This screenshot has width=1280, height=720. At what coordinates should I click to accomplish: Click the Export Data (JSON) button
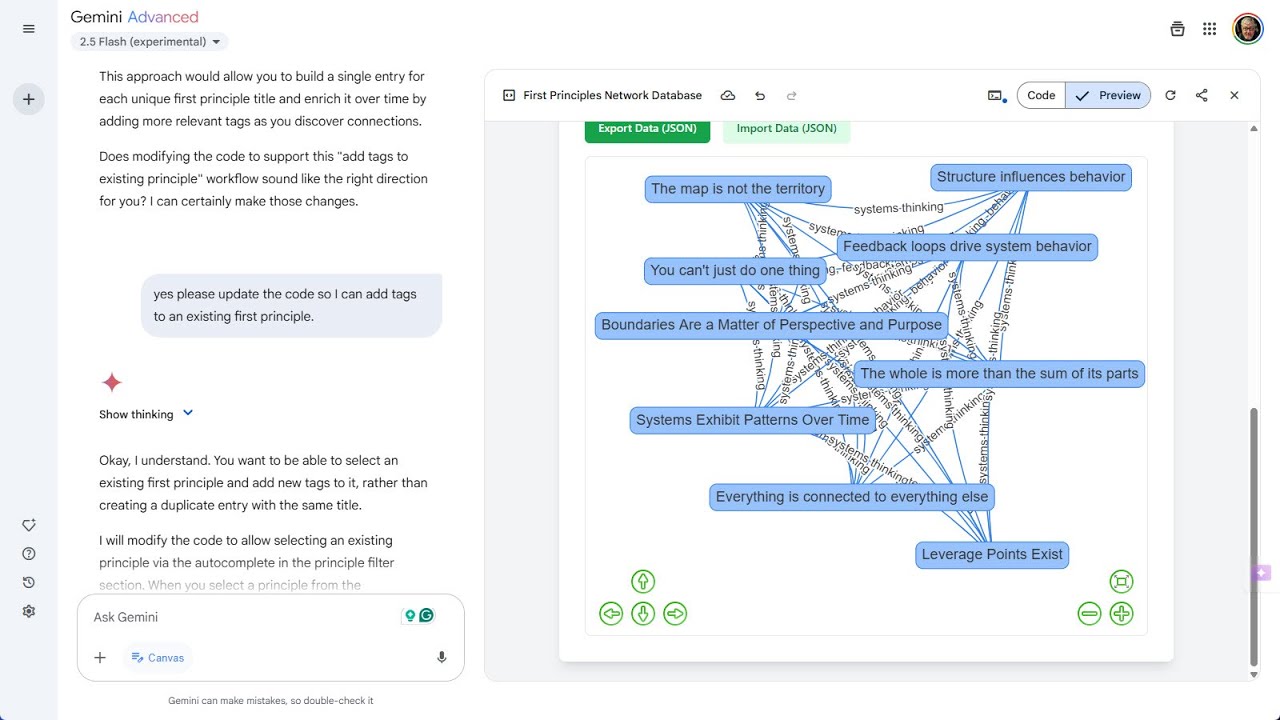pyautogui.click(x=648, y=129)
